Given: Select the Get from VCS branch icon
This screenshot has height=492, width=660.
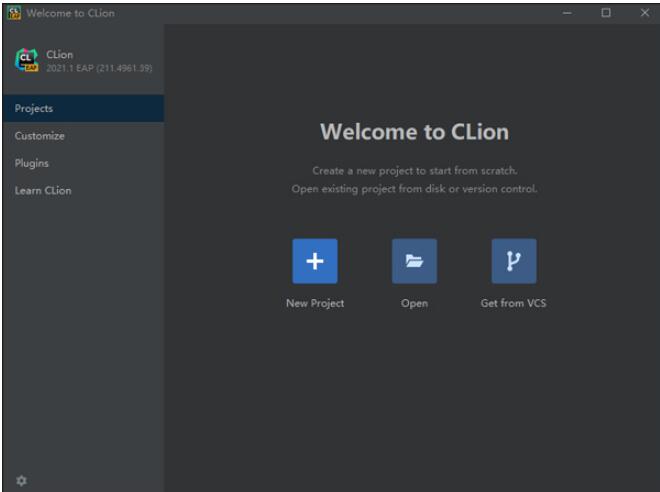Looking at the screenshot, I should coord(513,261).
